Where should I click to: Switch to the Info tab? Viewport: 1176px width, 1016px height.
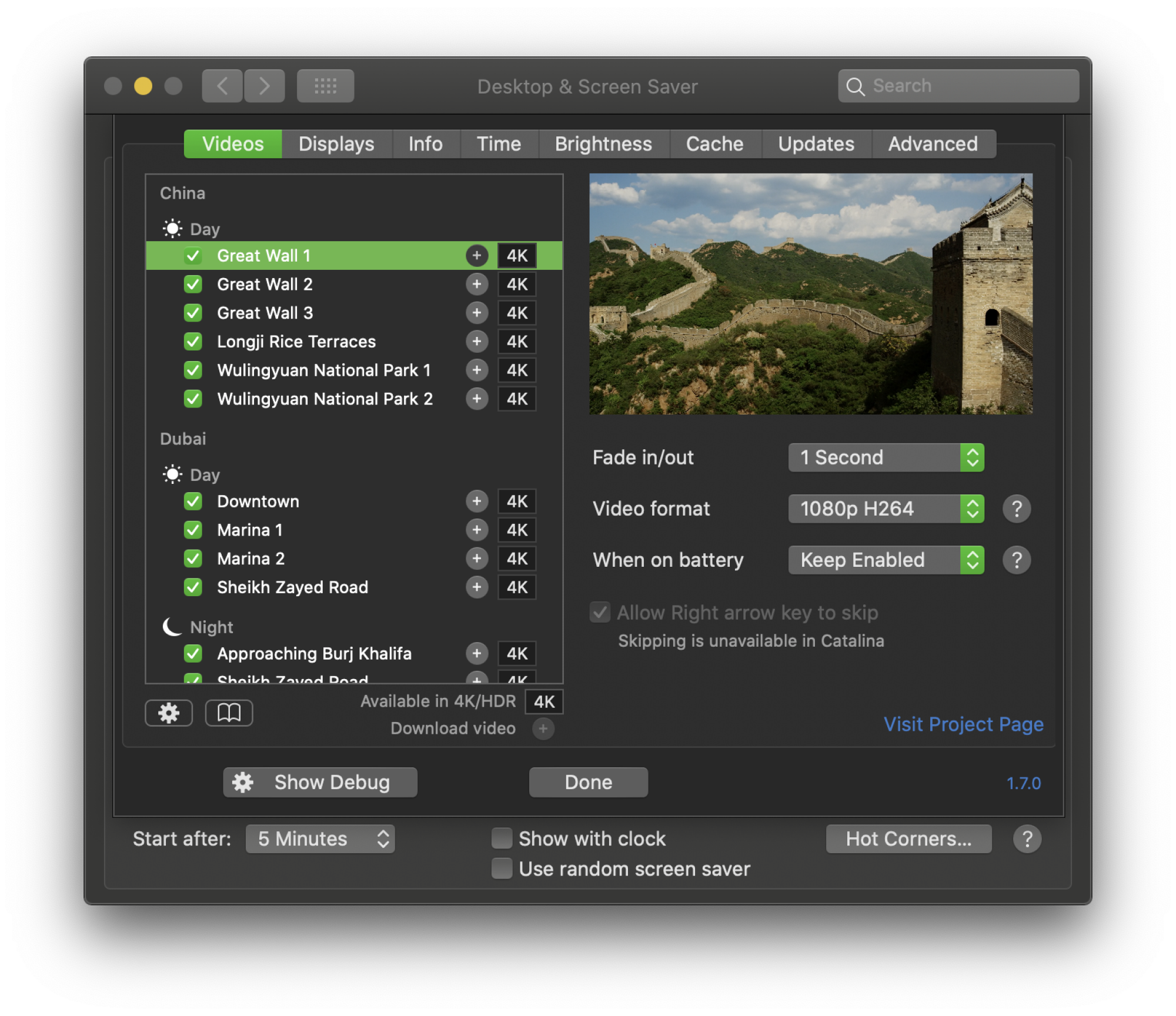point(426,144)
